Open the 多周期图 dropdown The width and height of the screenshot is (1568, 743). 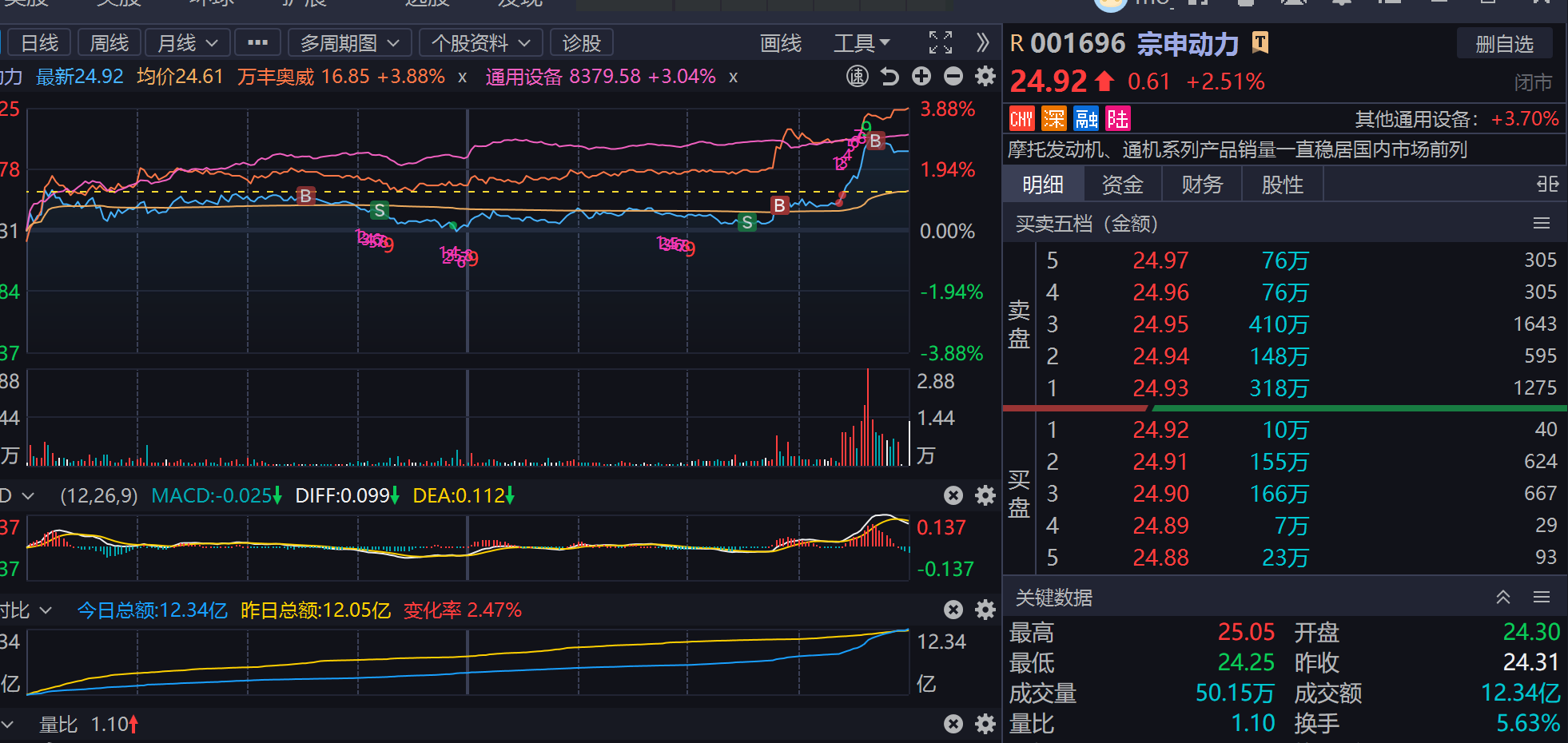[350, 43]
